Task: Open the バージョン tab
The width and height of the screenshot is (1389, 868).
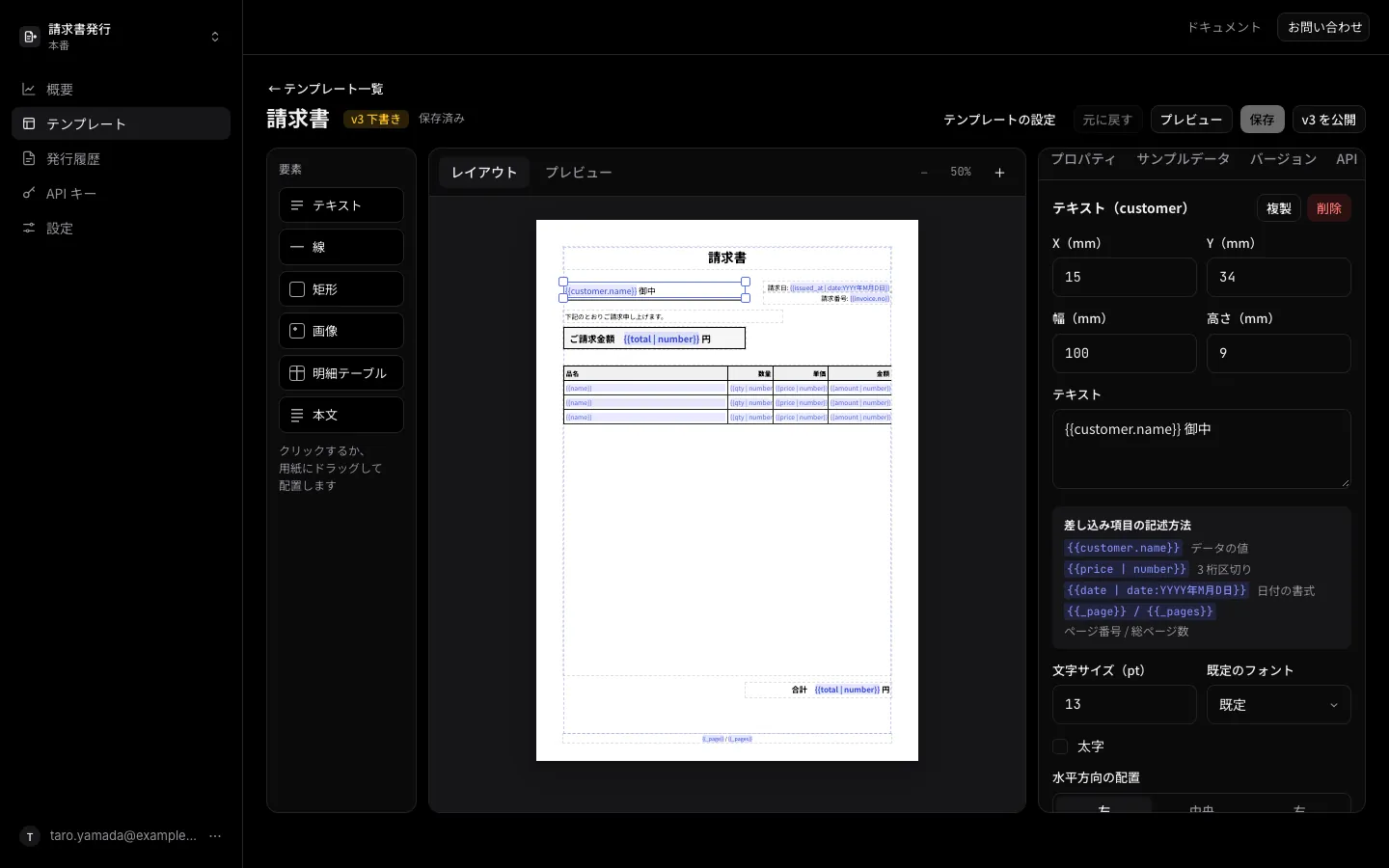Action: (1284, 159)
